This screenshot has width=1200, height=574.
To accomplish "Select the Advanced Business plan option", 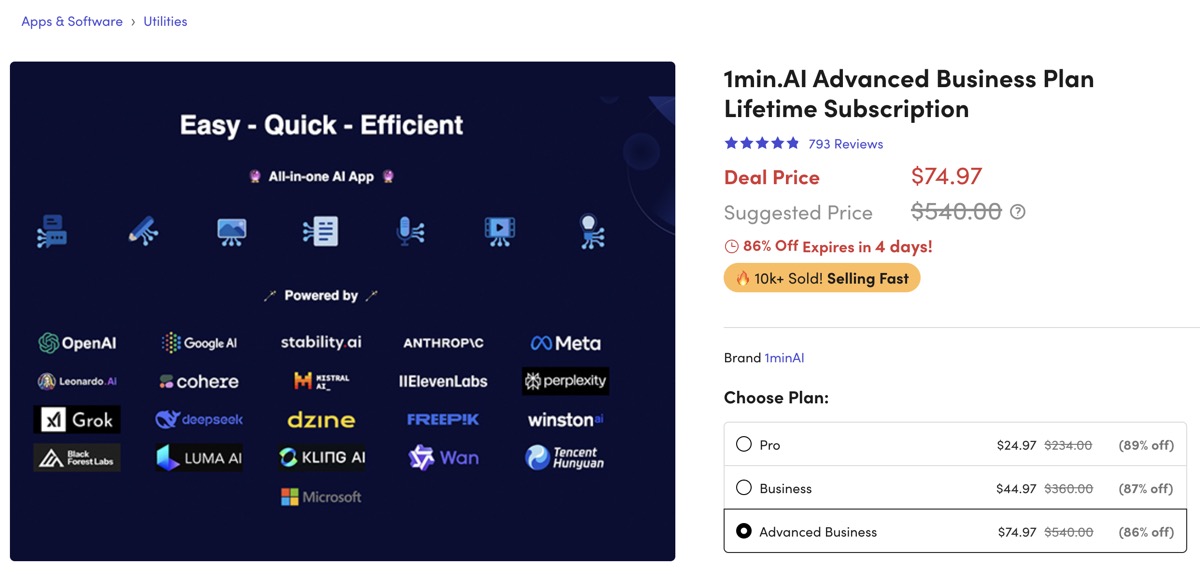I will (744, 531).
